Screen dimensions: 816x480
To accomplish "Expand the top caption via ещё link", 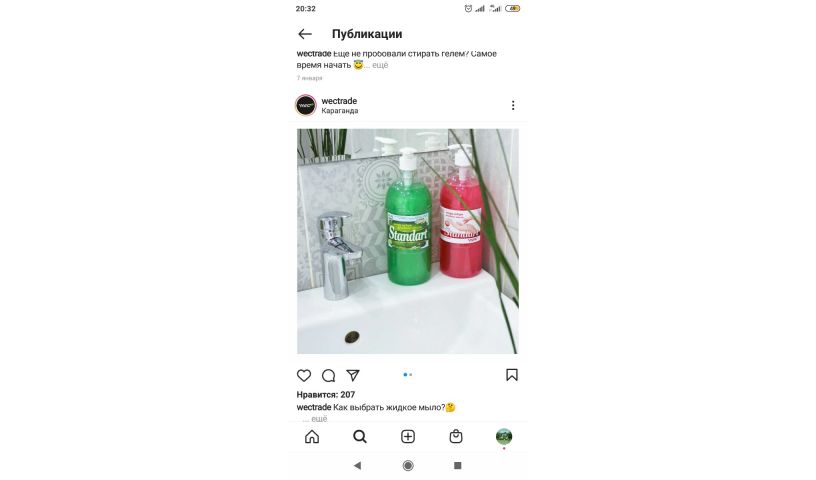I will point(380,65).
